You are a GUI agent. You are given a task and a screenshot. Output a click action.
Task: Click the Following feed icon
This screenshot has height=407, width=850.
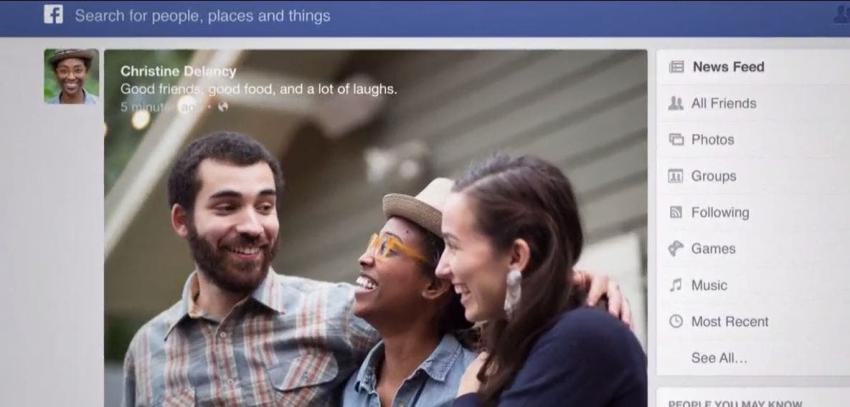[x=675, y=212]
